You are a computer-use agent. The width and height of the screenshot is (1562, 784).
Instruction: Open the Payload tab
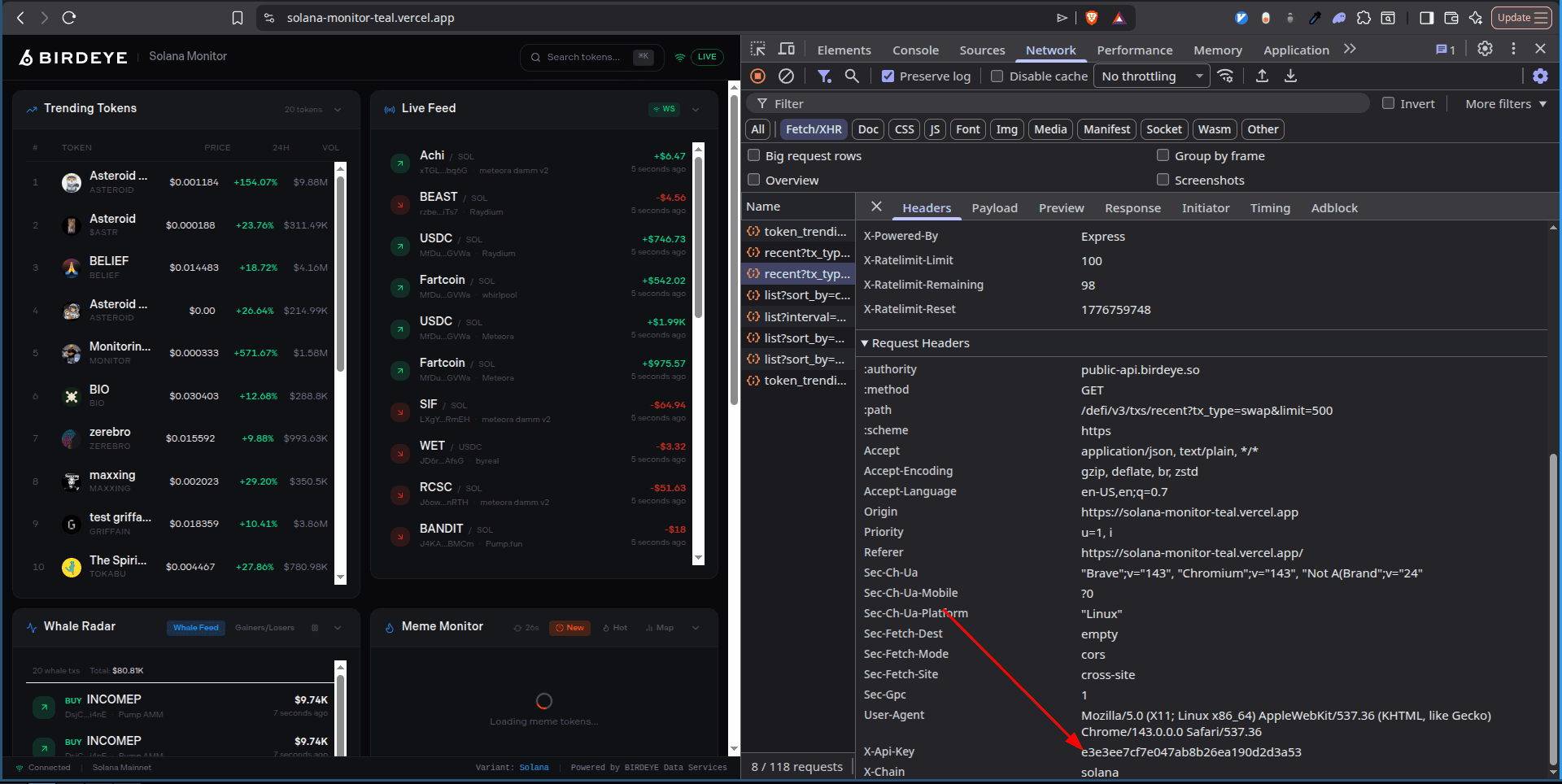pyautogui.click(x=994, y=208)
